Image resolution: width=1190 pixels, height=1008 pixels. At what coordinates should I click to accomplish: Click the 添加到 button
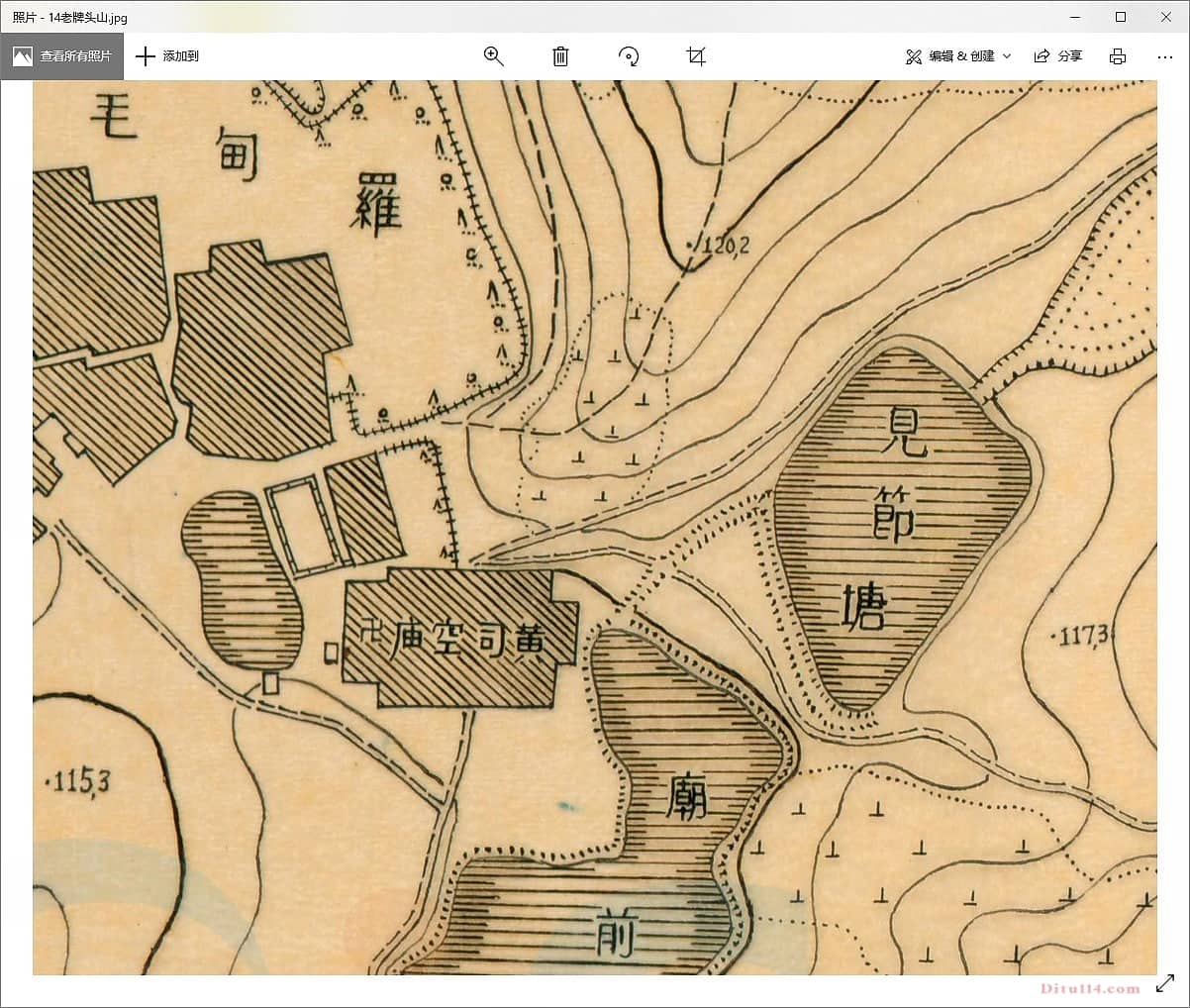click(167, 56)
